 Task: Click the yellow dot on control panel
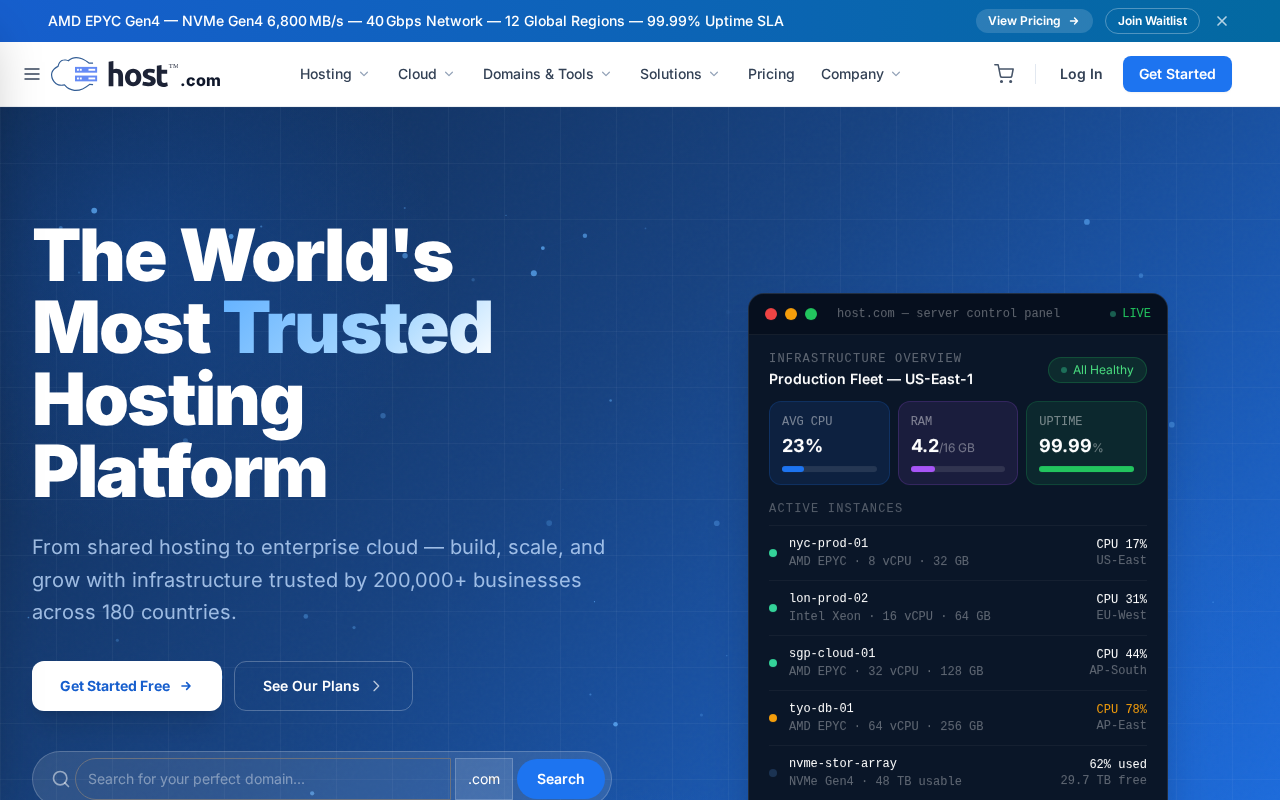point(791,314)
